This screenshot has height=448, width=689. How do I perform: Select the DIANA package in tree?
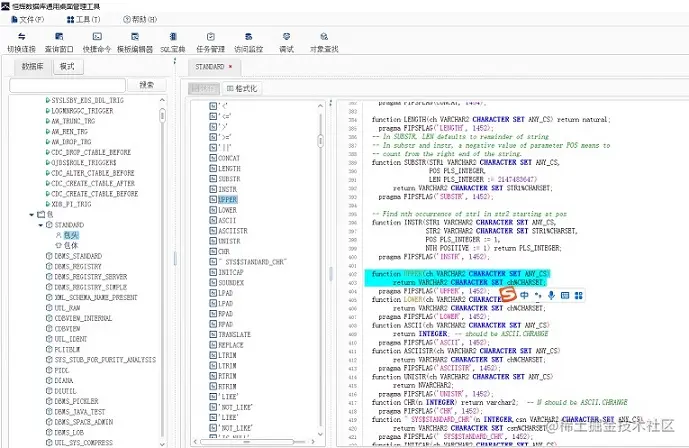[64, 380]
